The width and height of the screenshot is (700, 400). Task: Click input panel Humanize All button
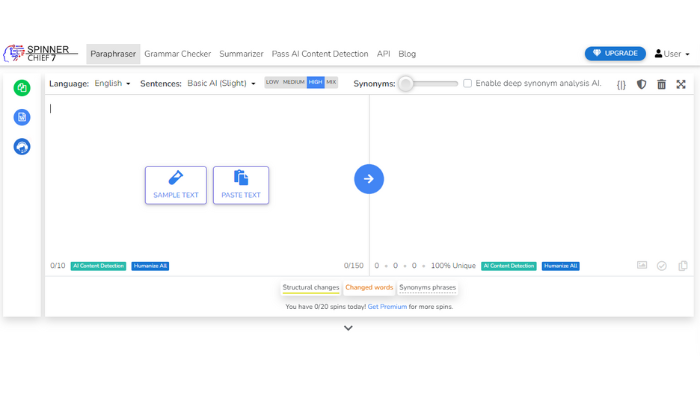[150, 266]
